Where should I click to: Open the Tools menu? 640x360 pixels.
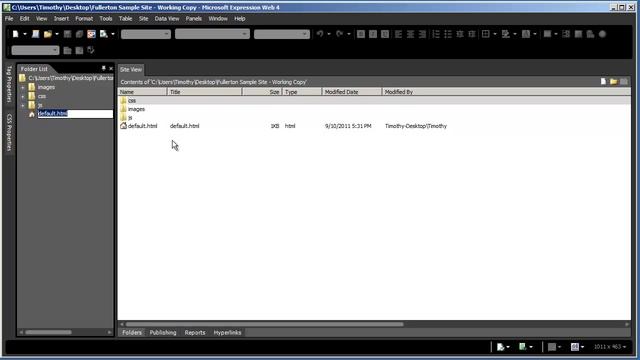click(x=106, y=19)
